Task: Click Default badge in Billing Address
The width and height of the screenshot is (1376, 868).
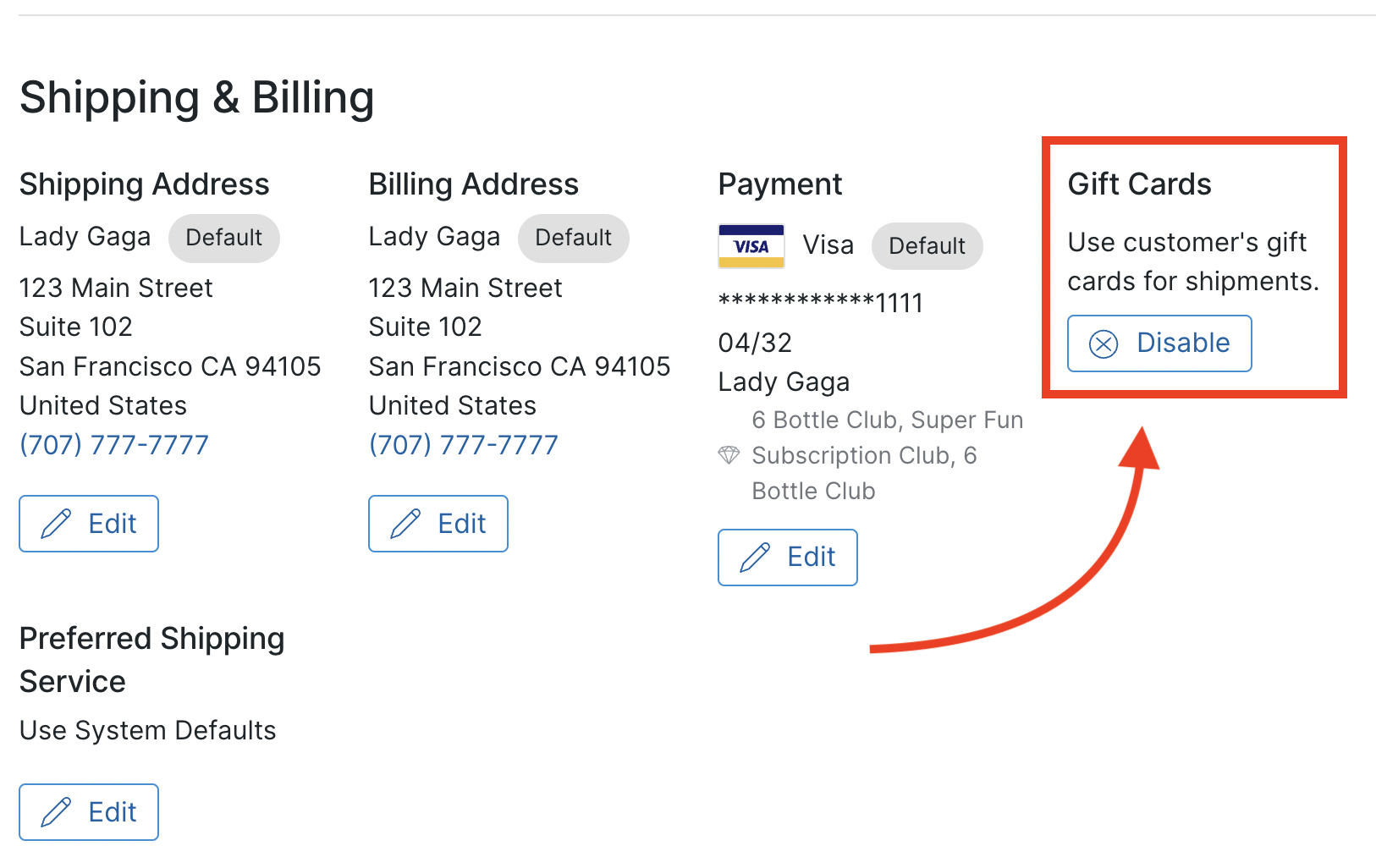Action: [574, 238]
